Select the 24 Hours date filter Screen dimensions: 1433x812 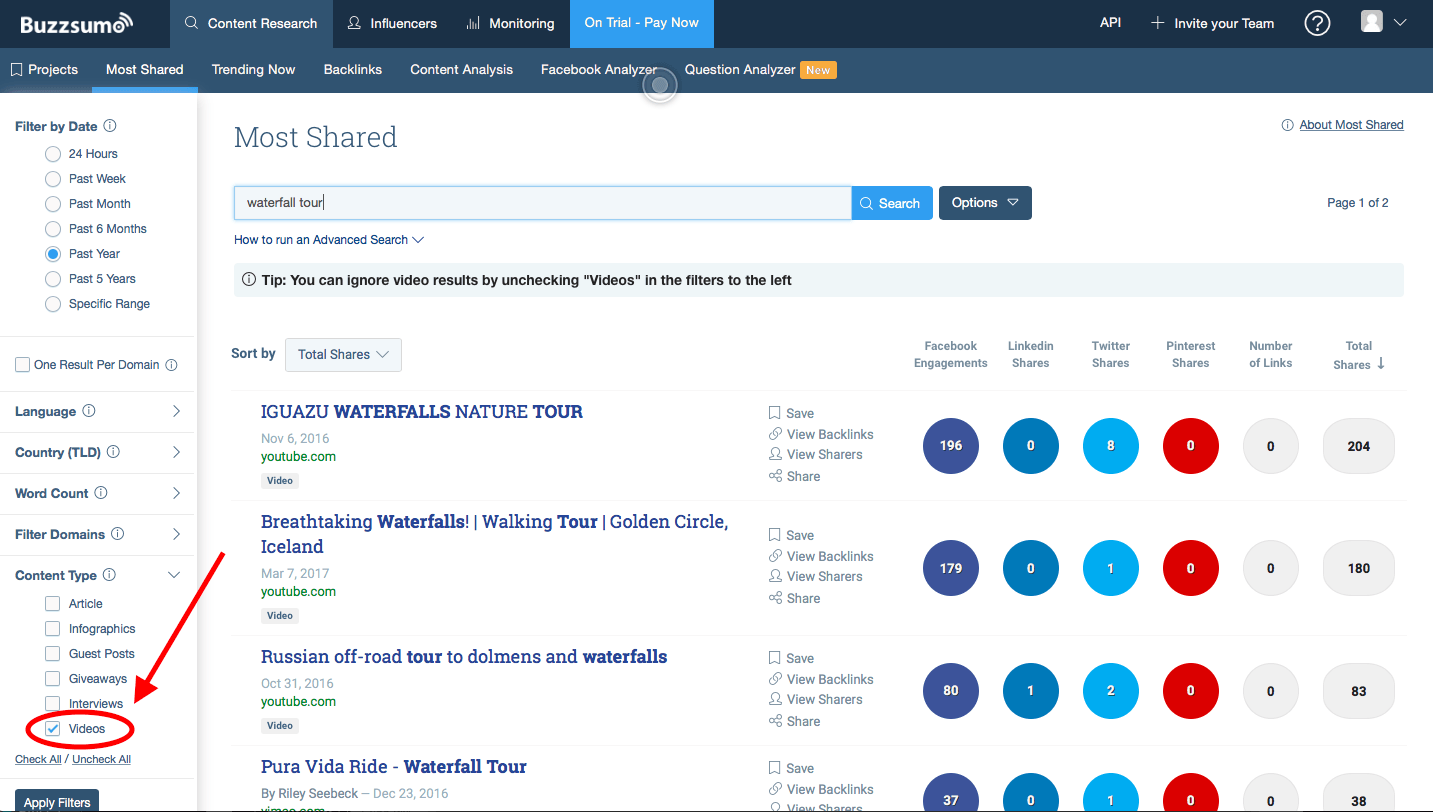tap(53, 154)
